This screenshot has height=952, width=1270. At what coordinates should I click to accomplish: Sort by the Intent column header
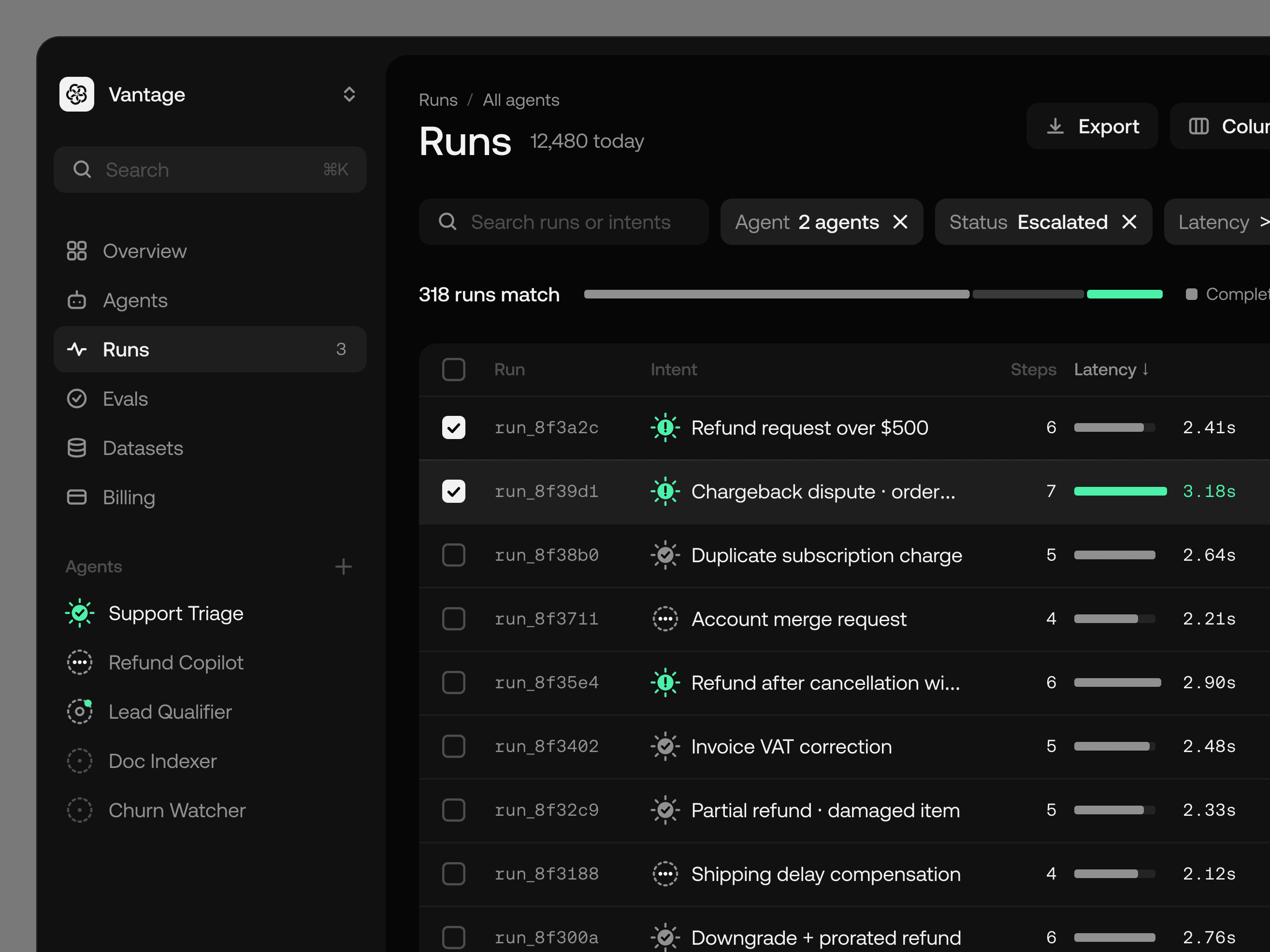pyautogui.click(x=674, y=369)
